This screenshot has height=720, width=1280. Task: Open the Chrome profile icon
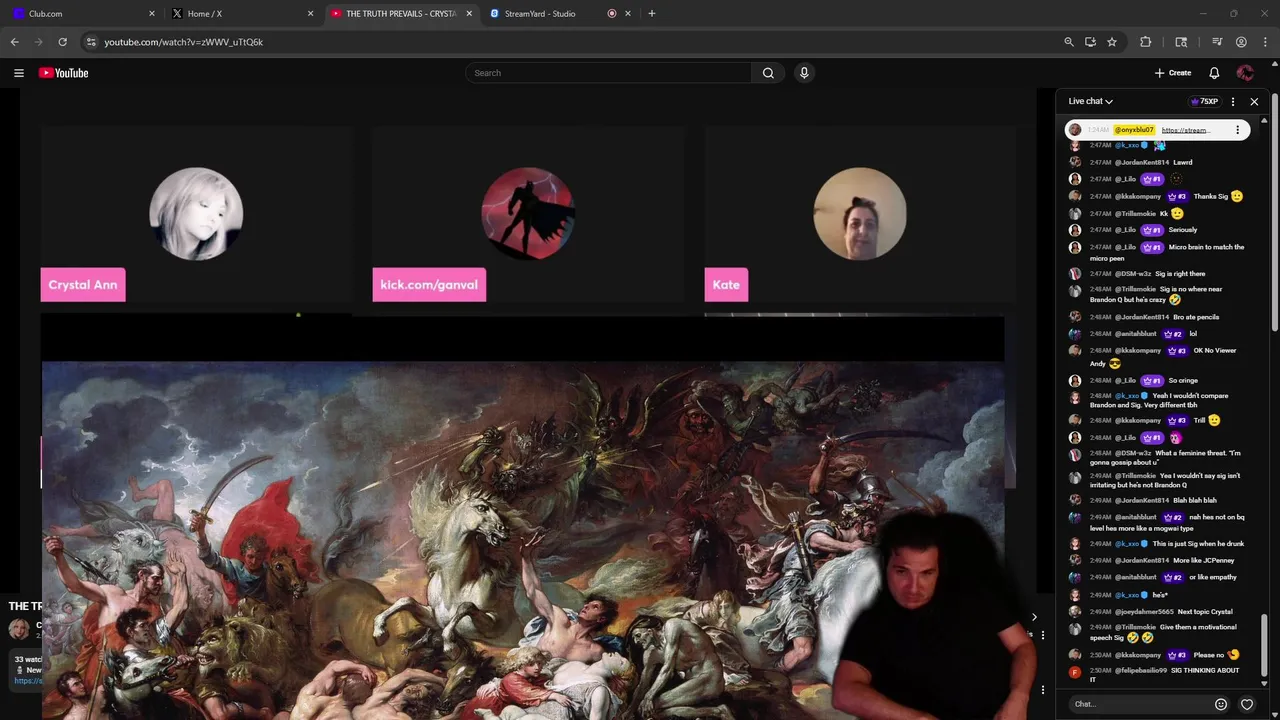pyautogui.click(x=1241, y=42)
